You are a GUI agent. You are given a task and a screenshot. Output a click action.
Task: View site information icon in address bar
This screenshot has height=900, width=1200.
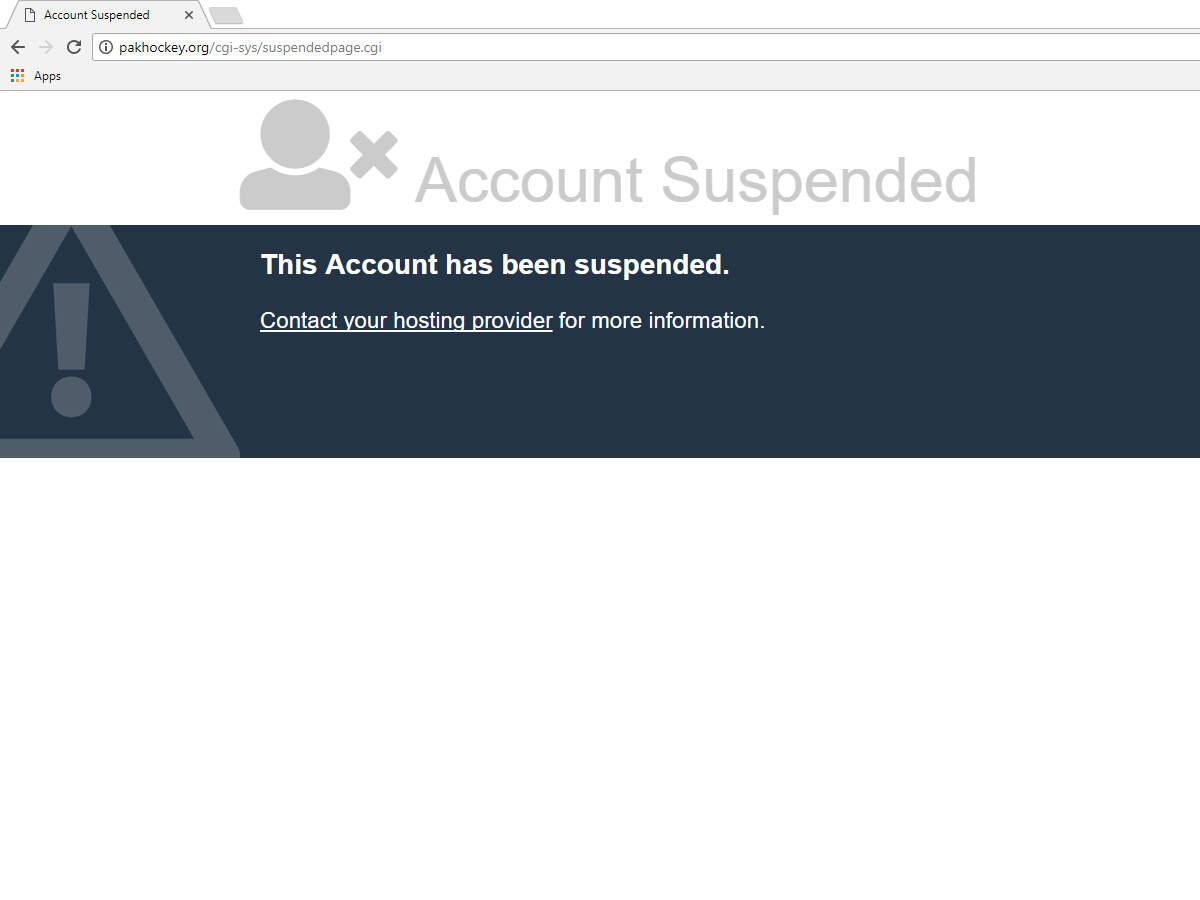tap(106, 47)
